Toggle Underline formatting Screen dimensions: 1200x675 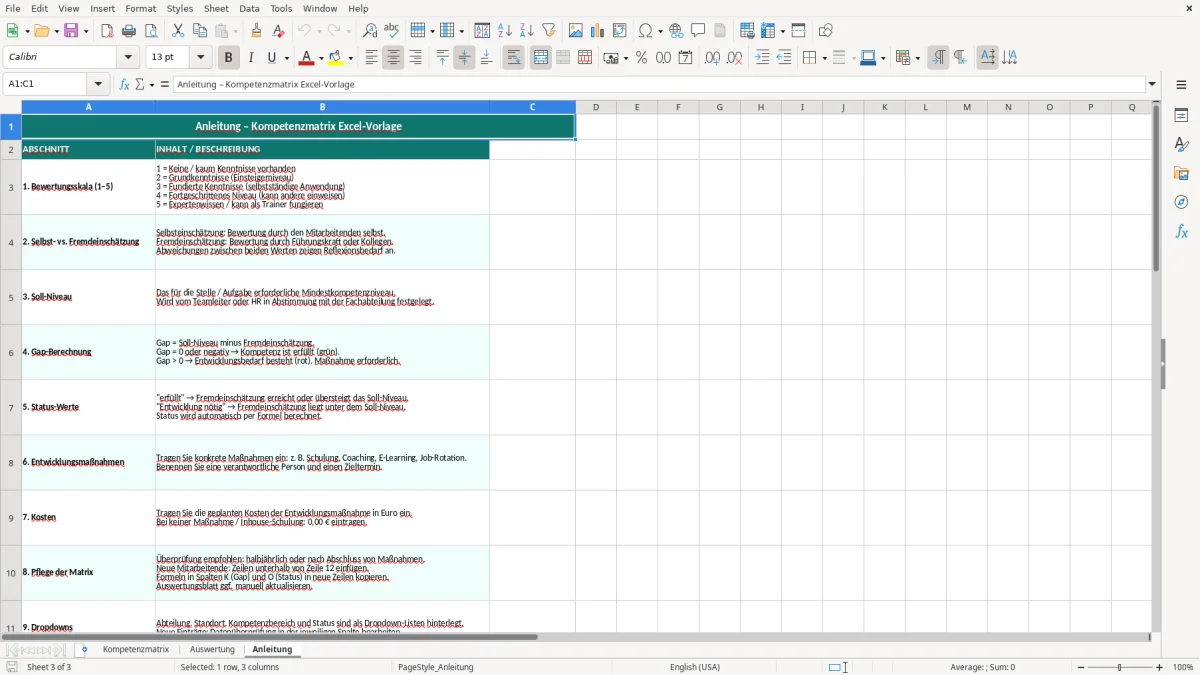272,58
